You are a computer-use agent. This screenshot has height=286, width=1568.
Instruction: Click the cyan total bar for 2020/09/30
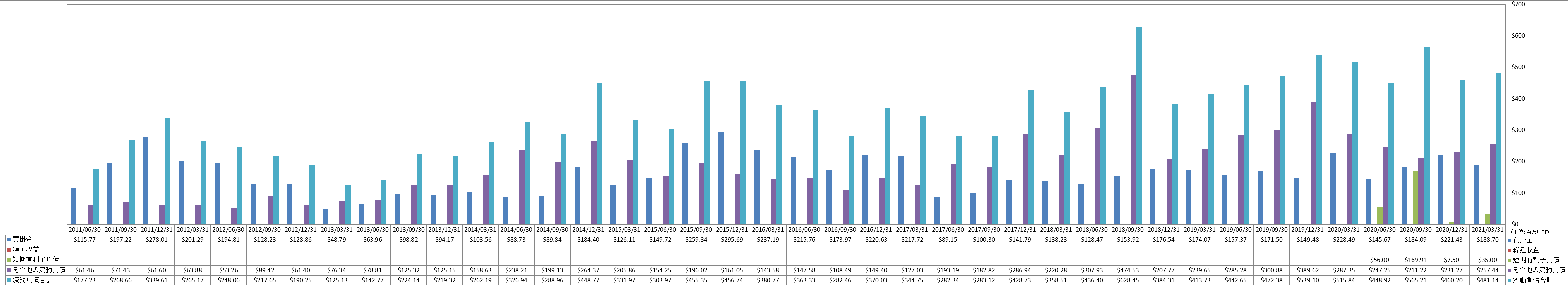1426,136
